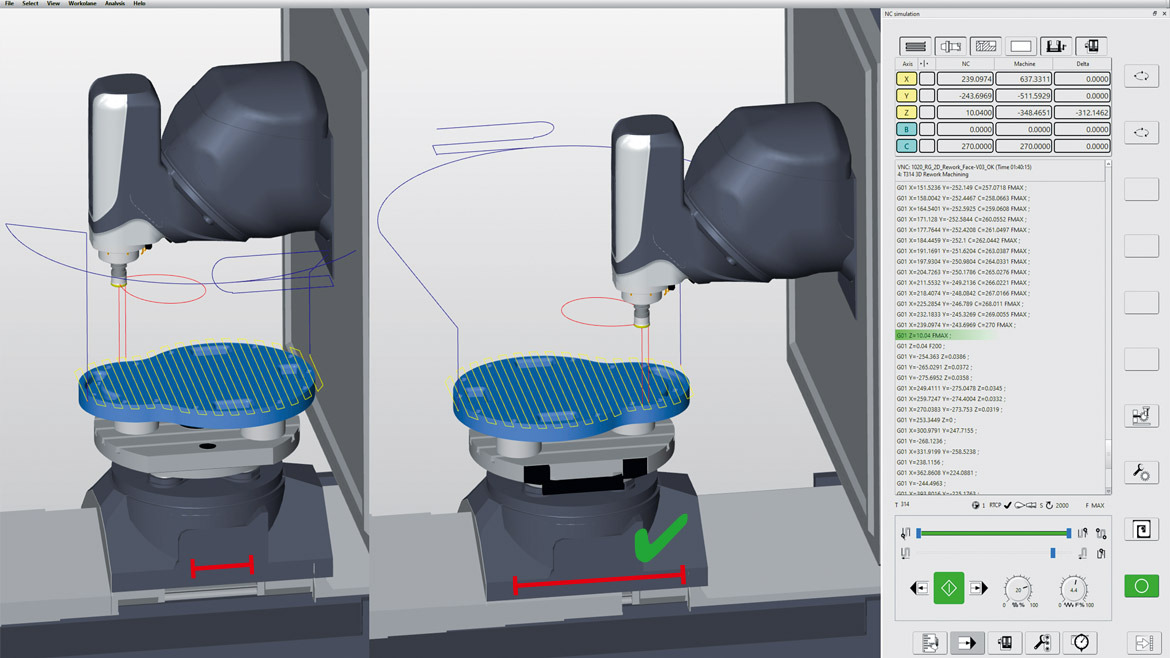
Task: Step forward one NC block
Action: tap(978, 589)
